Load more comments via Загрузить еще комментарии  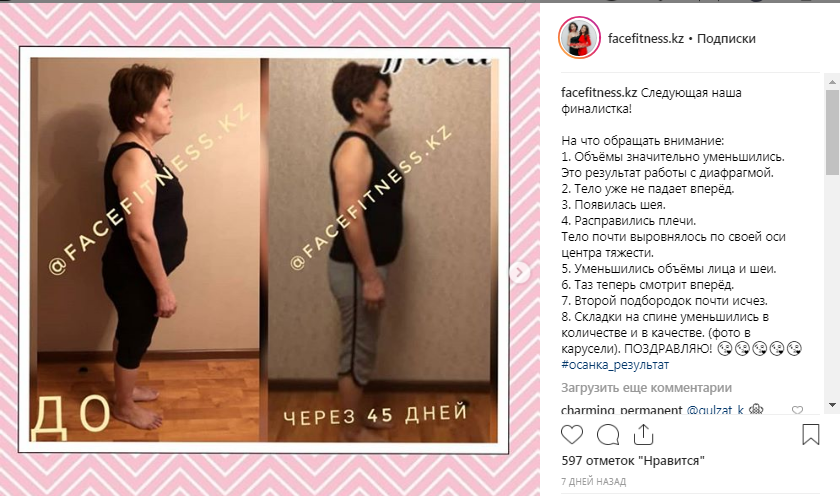[646, 387]
